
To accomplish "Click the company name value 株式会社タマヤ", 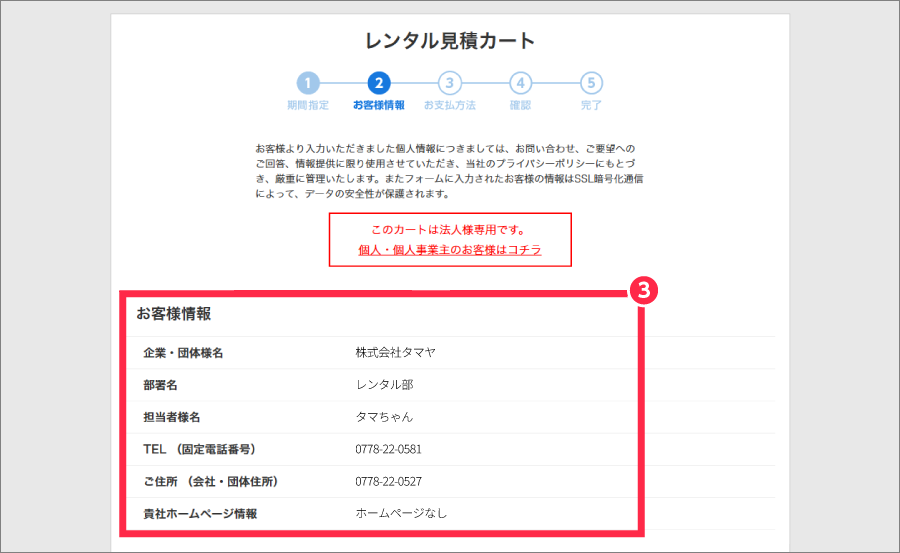I will pyautogui.click(x=395, y=352).
